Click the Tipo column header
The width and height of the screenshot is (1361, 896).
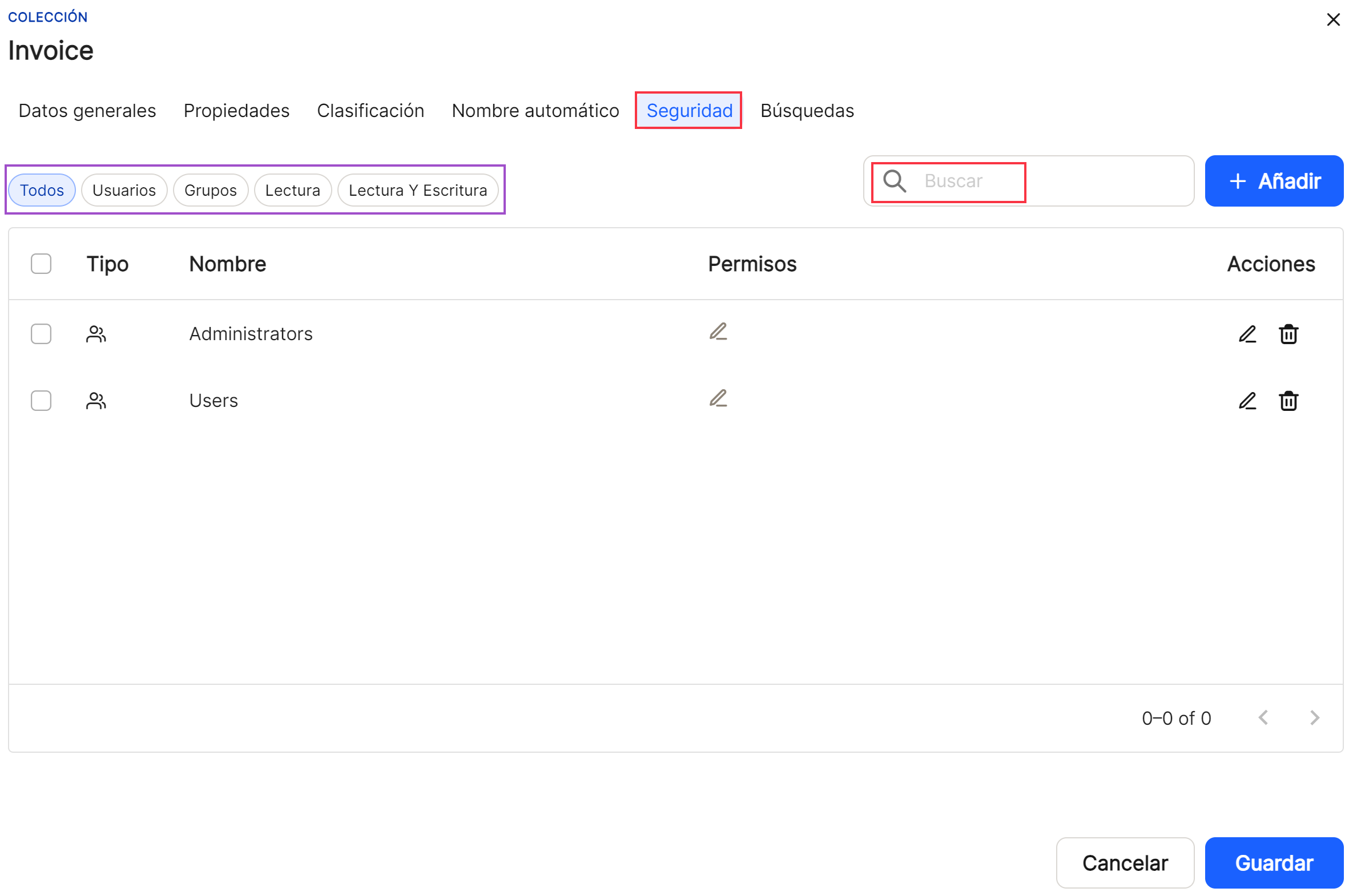(x=108, y=265)
